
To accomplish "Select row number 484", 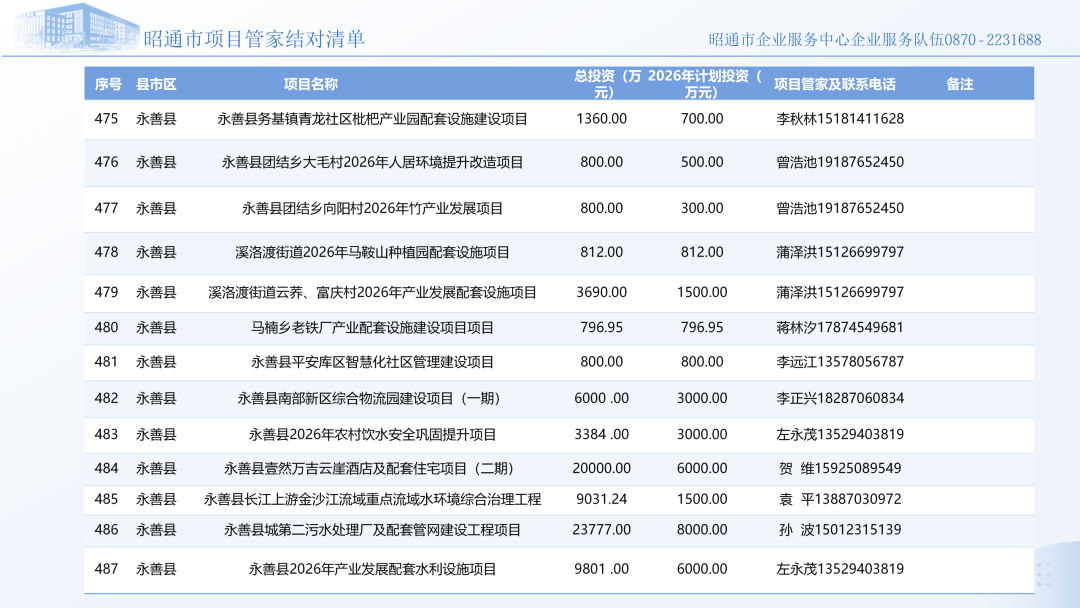I will tap(106, 469).
